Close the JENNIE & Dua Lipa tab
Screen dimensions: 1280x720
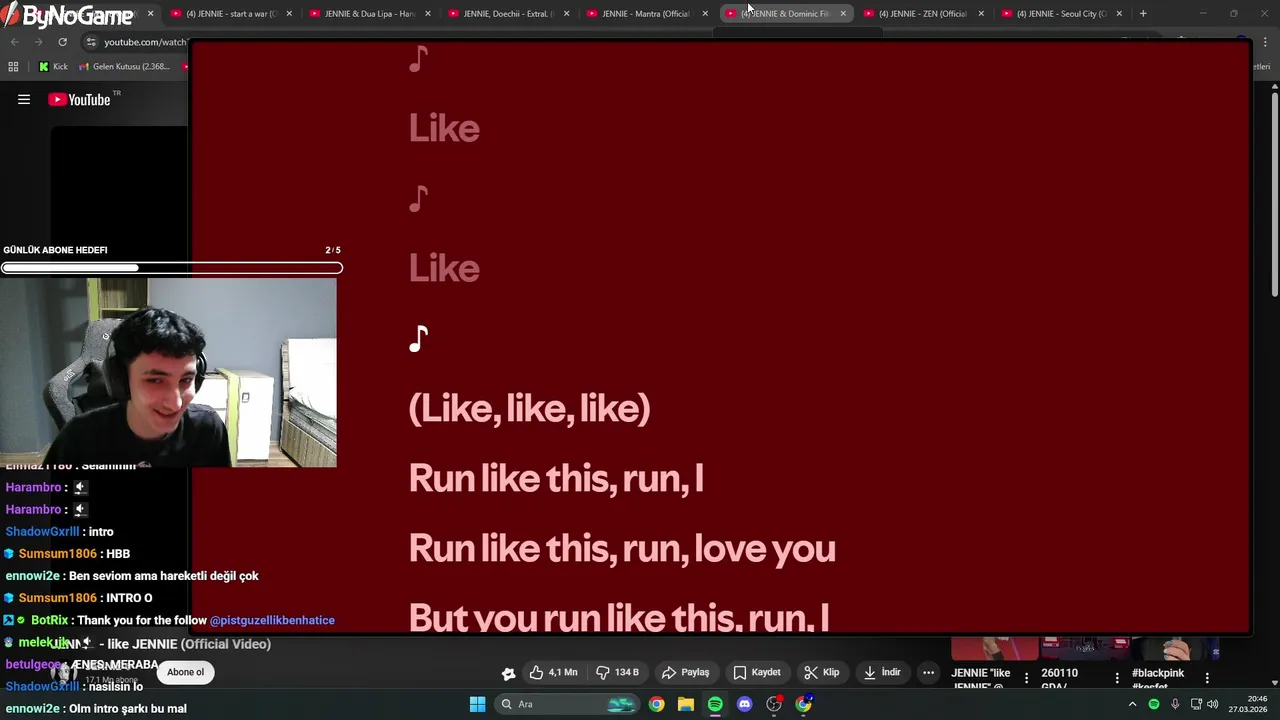click(427, 14)
